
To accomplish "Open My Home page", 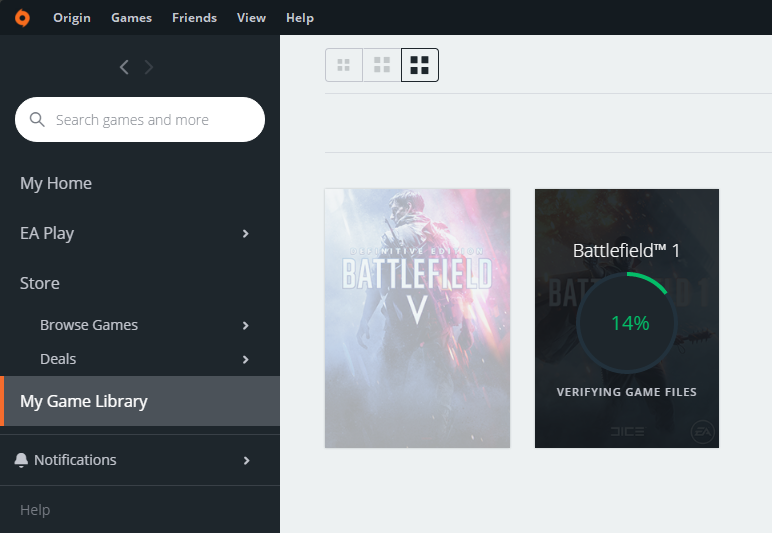I will [56, 184].
